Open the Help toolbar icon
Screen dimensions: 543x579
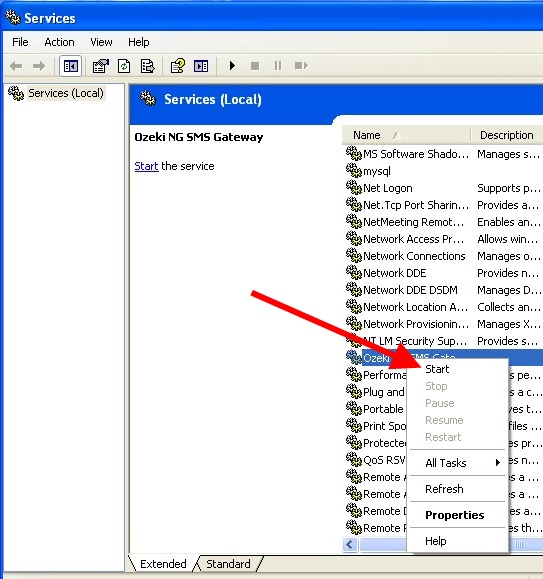178,66
